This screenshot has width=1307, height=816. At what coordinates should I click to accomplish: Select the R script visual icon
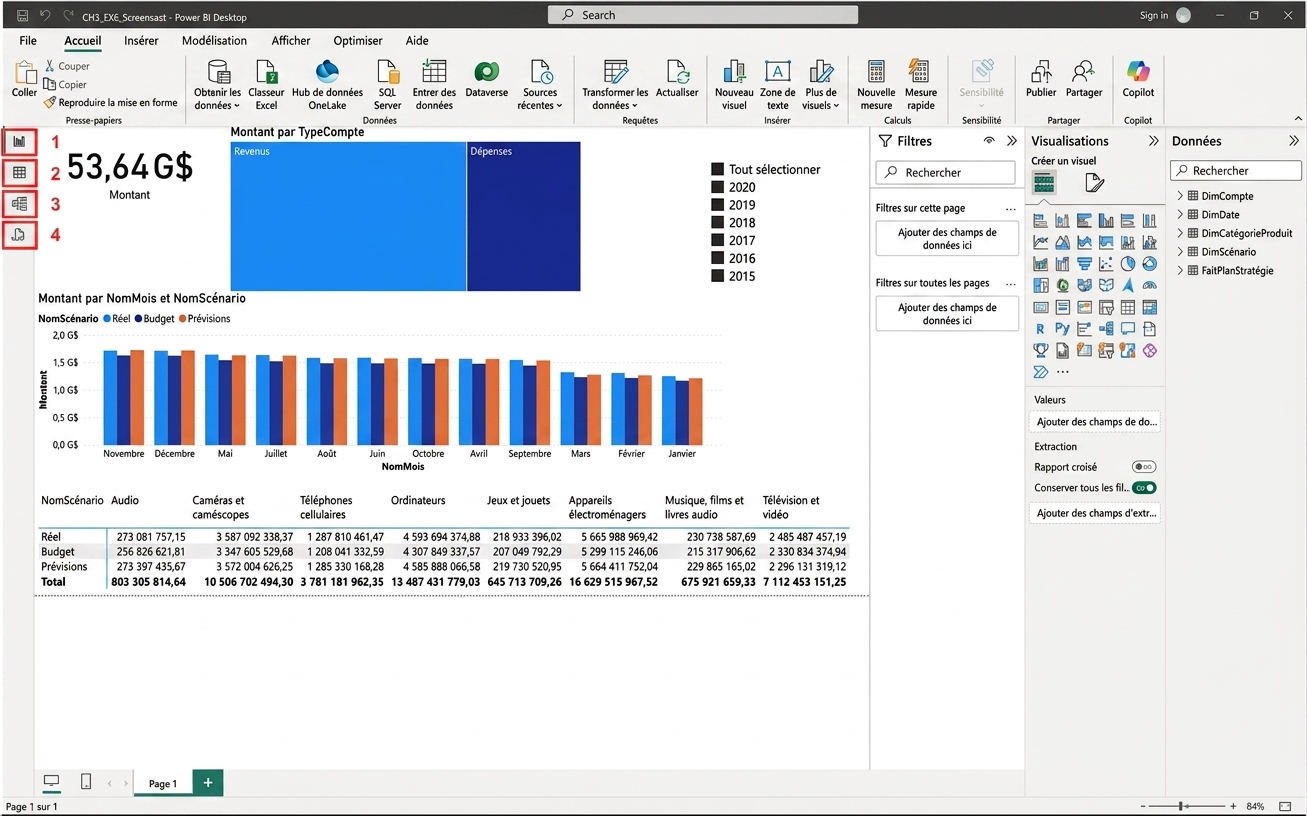click(1040, 328)
